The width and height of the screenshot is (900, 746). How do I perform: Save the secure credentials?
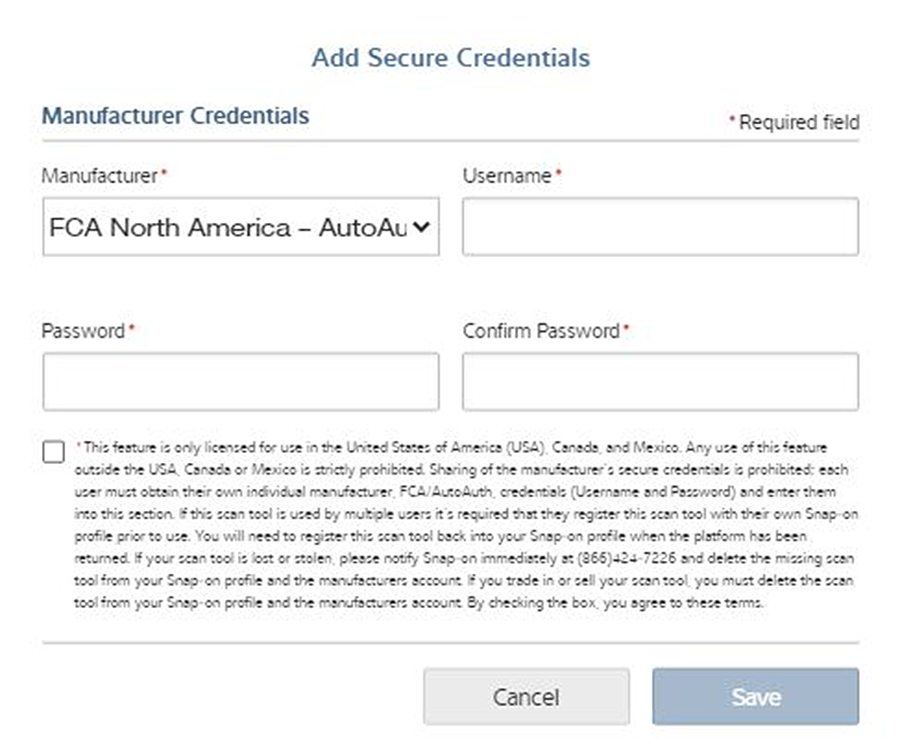[755, 696]
